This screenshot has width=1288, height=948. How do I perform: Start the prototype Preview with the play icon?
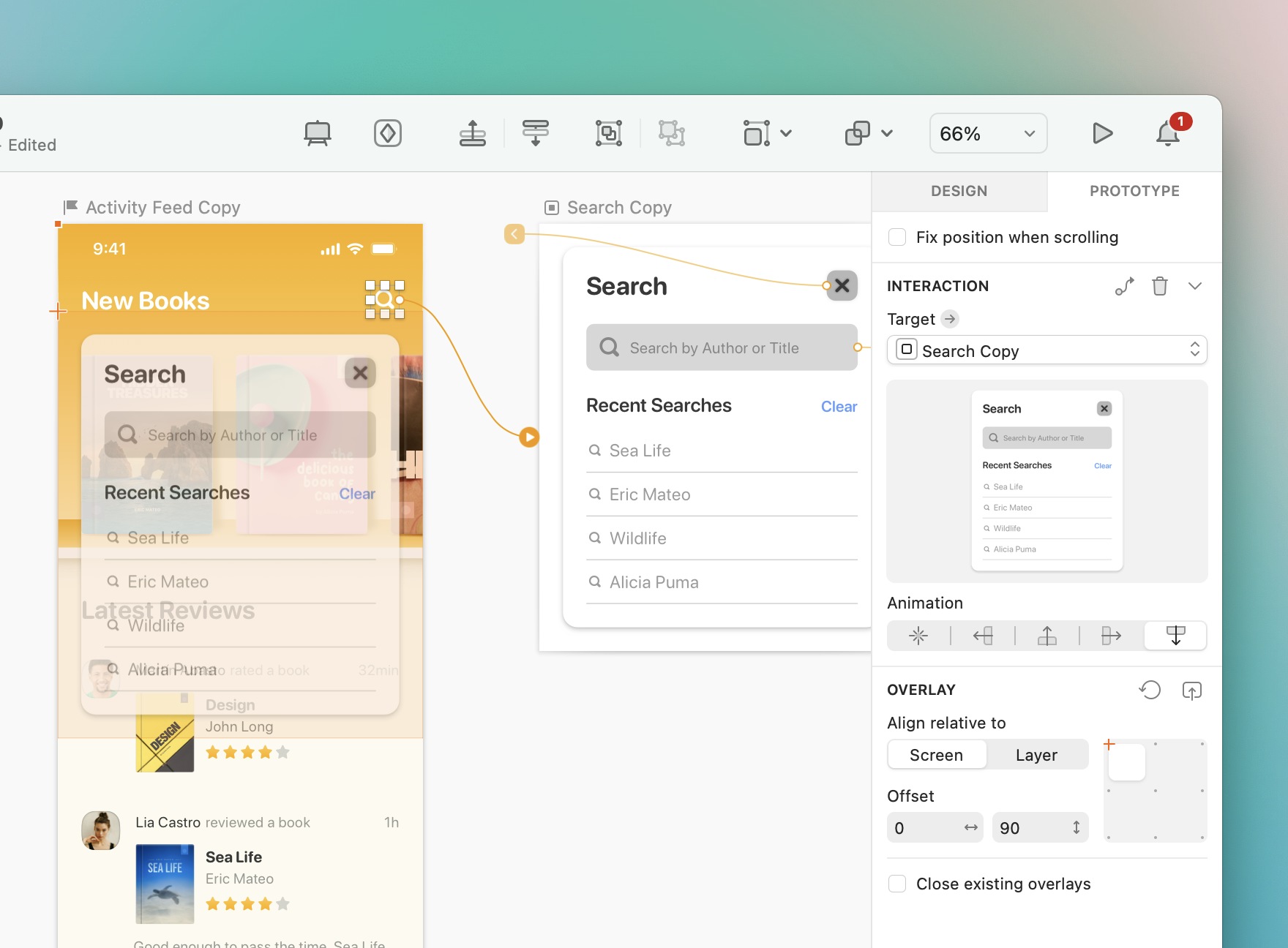pyautogui.click(x=1103, y=133)
